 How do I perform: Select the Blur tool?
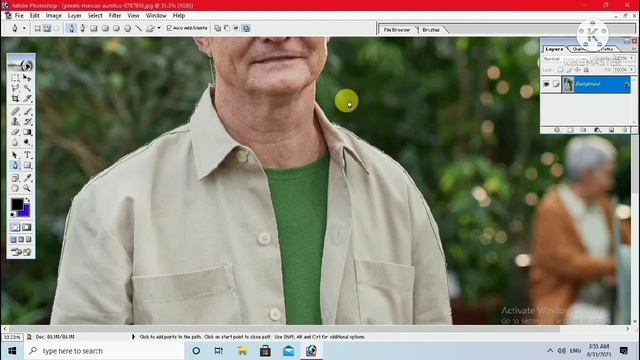pos(16,142)
